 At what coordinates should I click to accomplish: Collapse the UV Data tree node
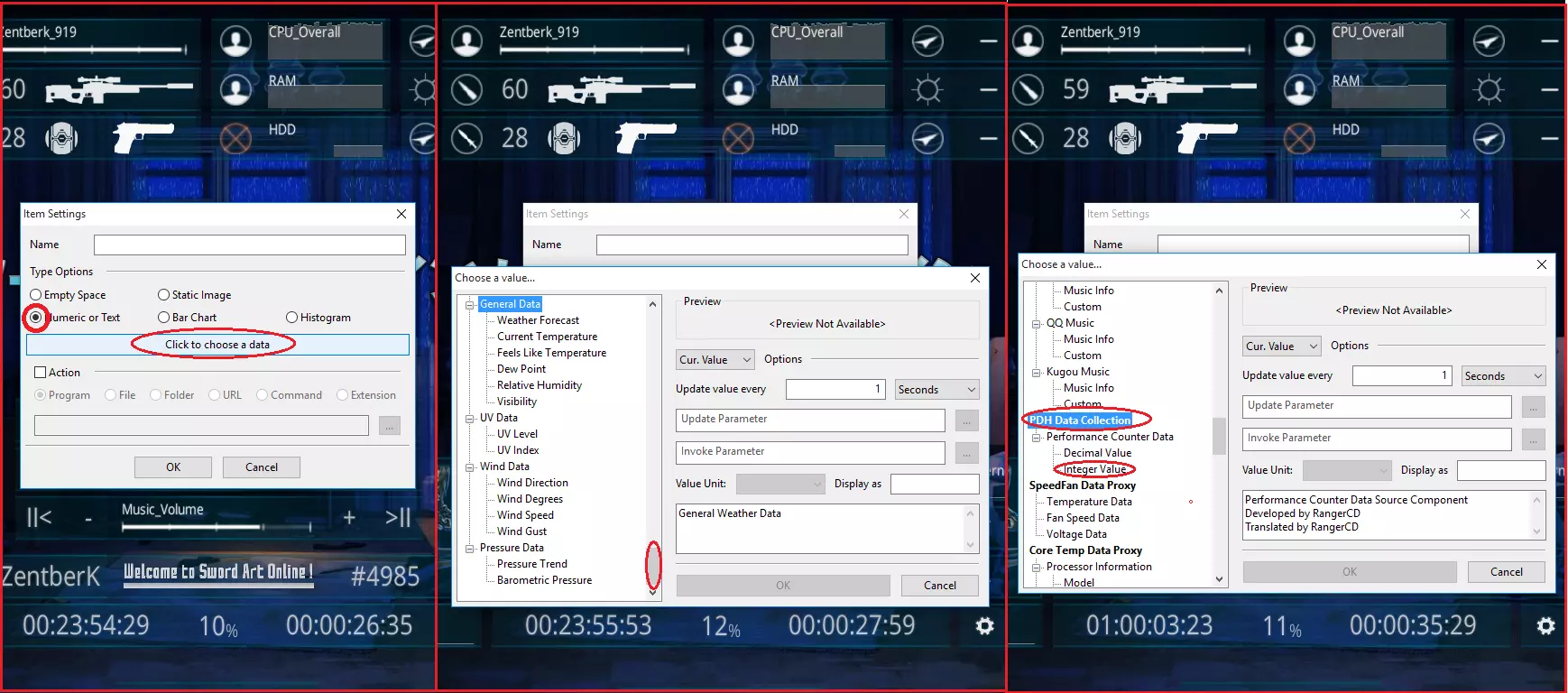coord(470,419)
